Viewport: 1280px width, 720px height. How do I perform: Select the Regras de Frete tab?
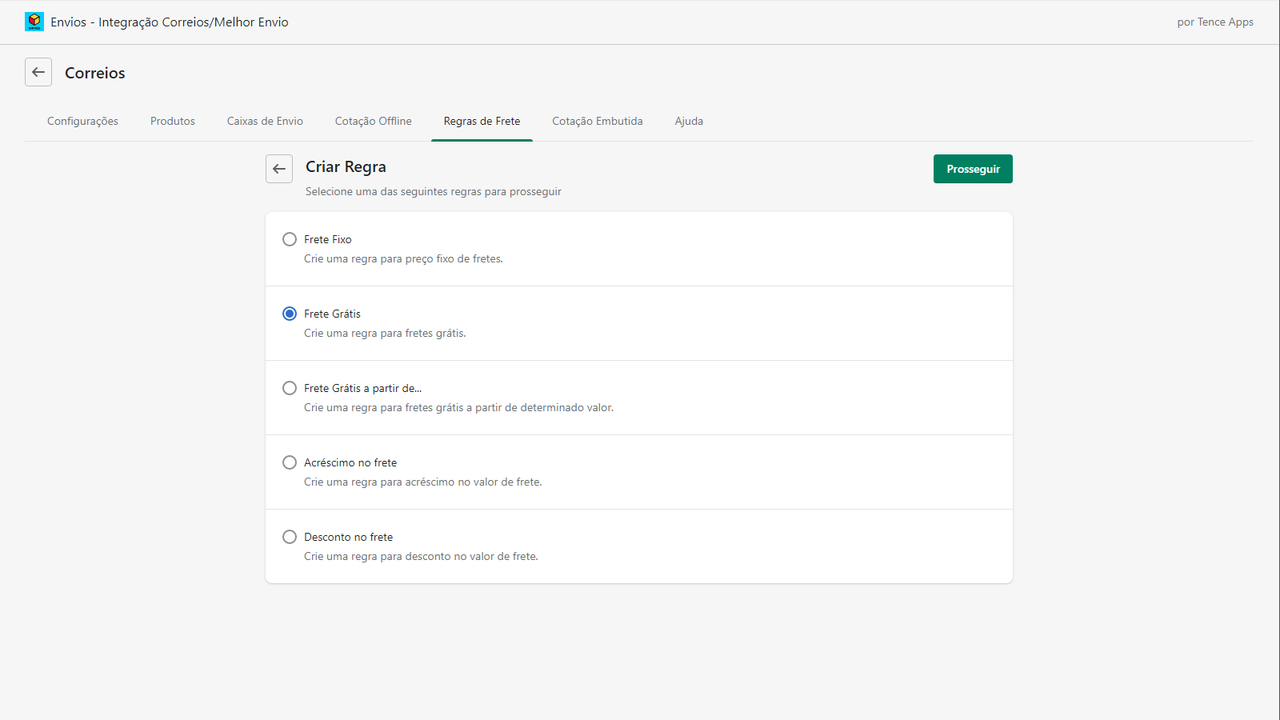click(482, 121)
